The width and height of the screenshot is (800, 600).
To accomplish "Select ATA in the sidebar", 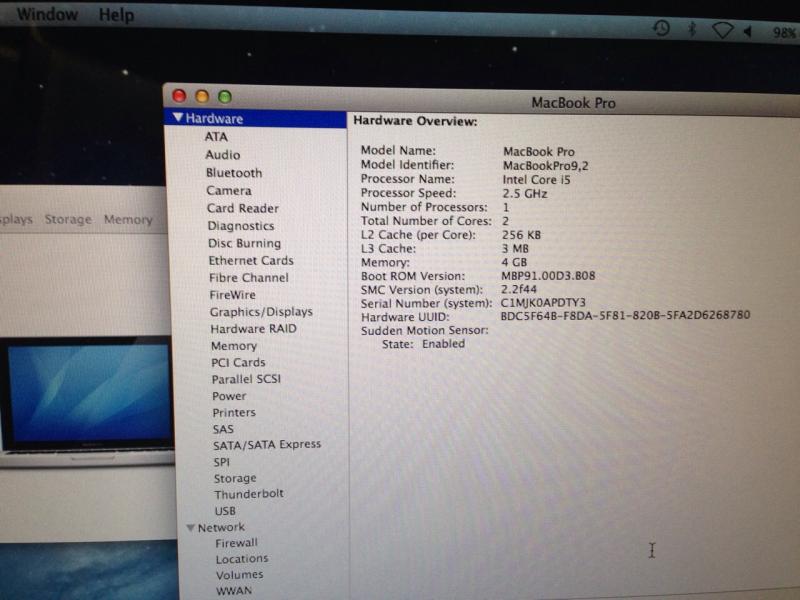I will pos(216,137).
